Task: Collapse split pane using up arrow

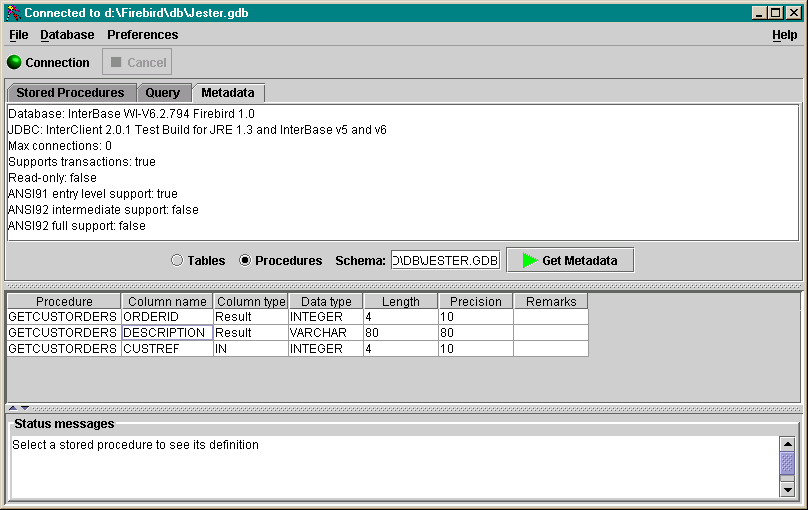Action: 12,408
